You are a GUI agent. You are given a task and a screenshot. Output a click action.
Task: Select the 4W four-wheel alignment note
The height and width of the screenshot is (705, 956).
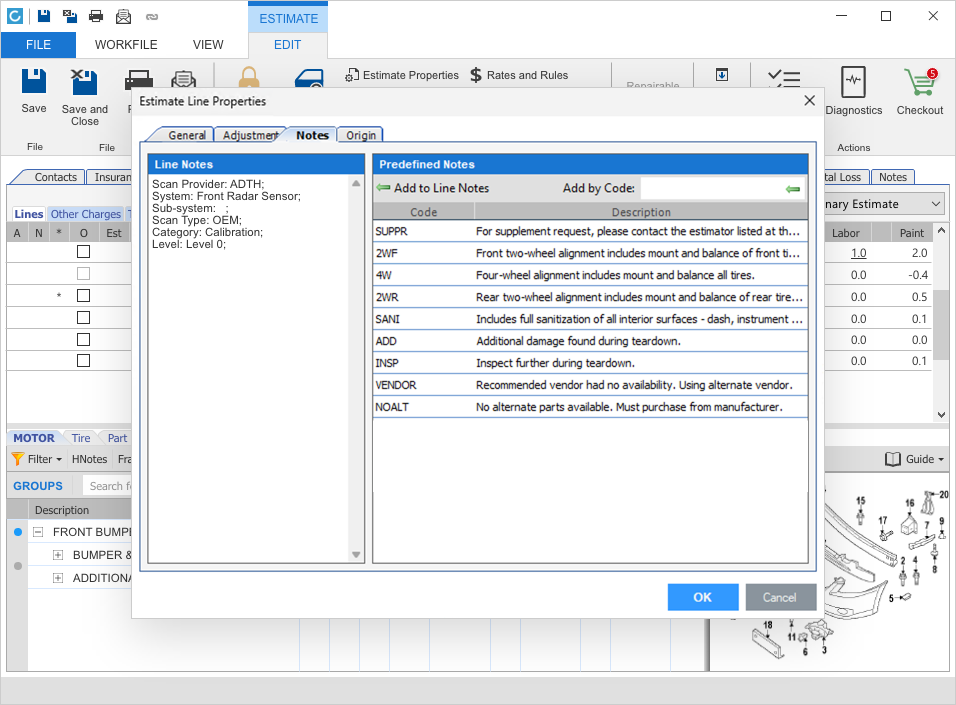tap(590, 275)
